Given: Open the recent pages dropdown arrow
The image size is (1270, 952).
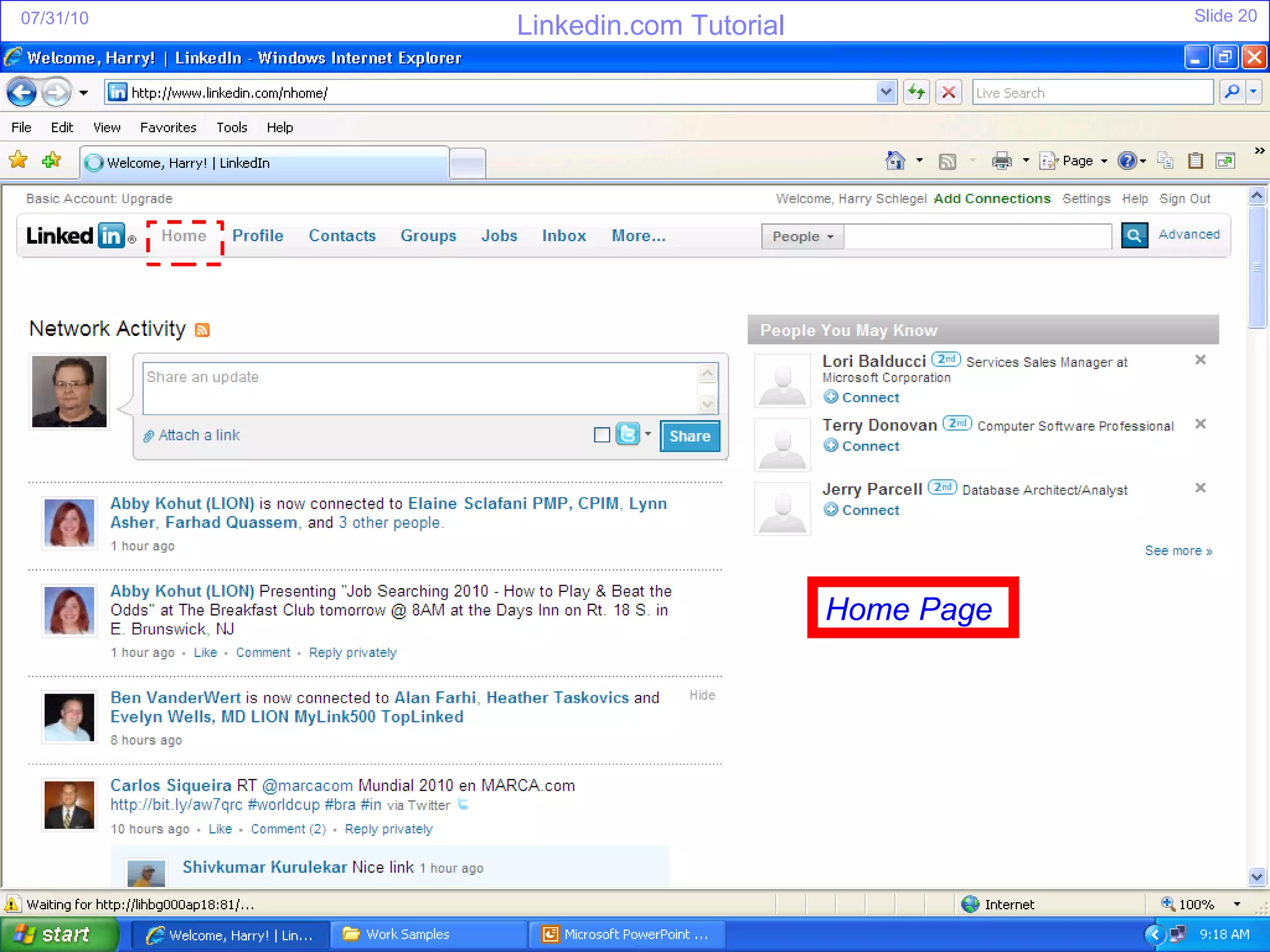Looking at the screenshot, I should (84, 93).
